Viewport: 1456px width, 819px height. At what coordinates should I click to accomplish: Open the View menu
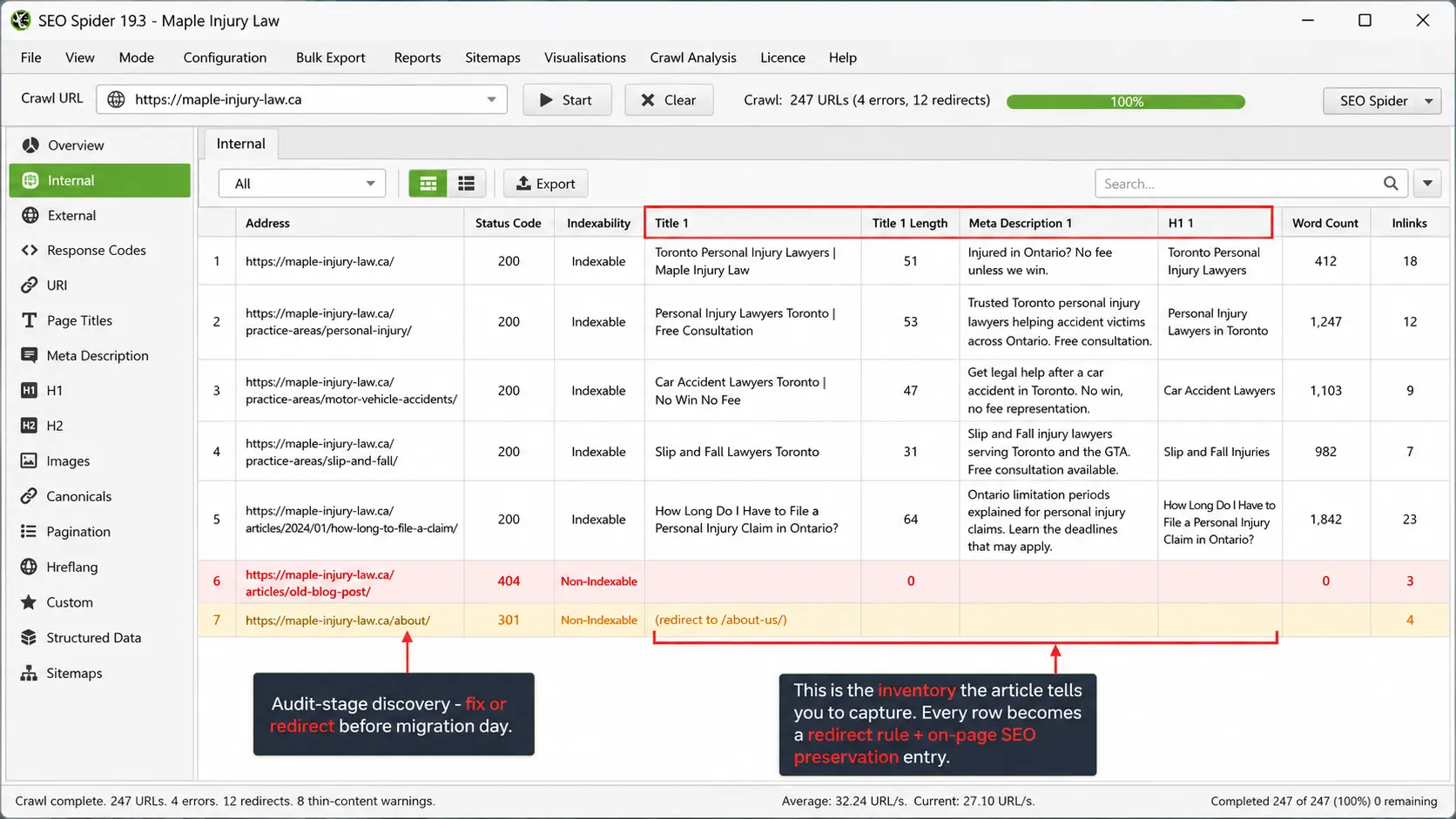tap(80, 57)
